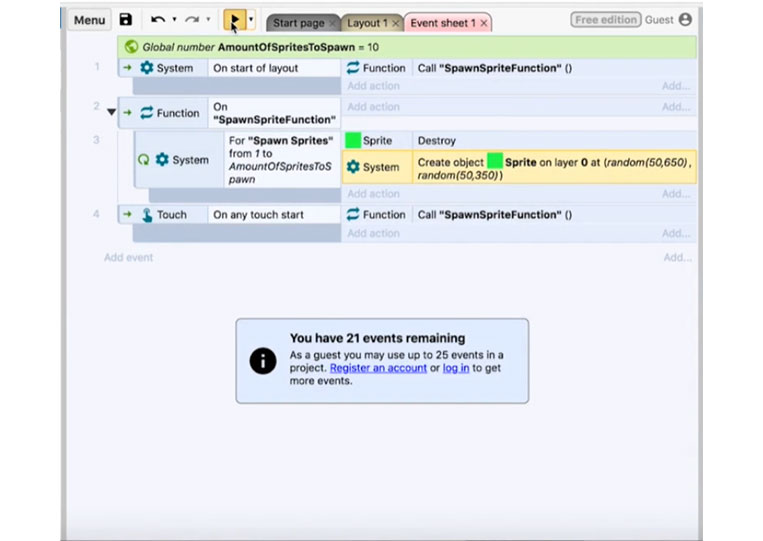Select event number 3 margin
Viewport: 763px width, 541px height.
96,140
